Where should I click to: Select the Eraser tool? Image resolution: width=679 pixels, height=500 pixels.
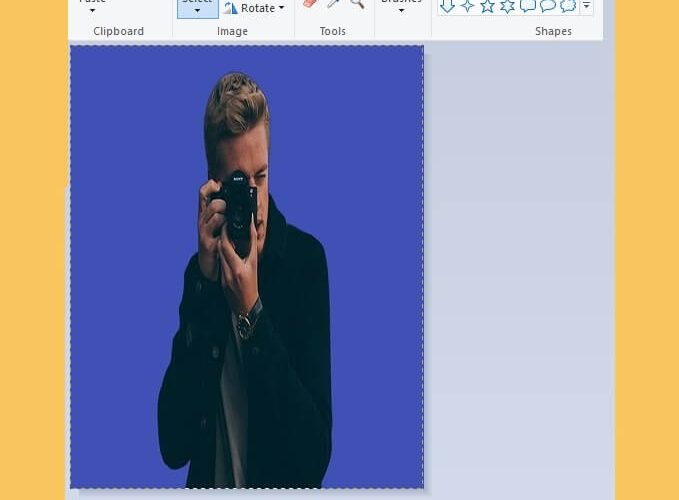(x=309, y=3)
